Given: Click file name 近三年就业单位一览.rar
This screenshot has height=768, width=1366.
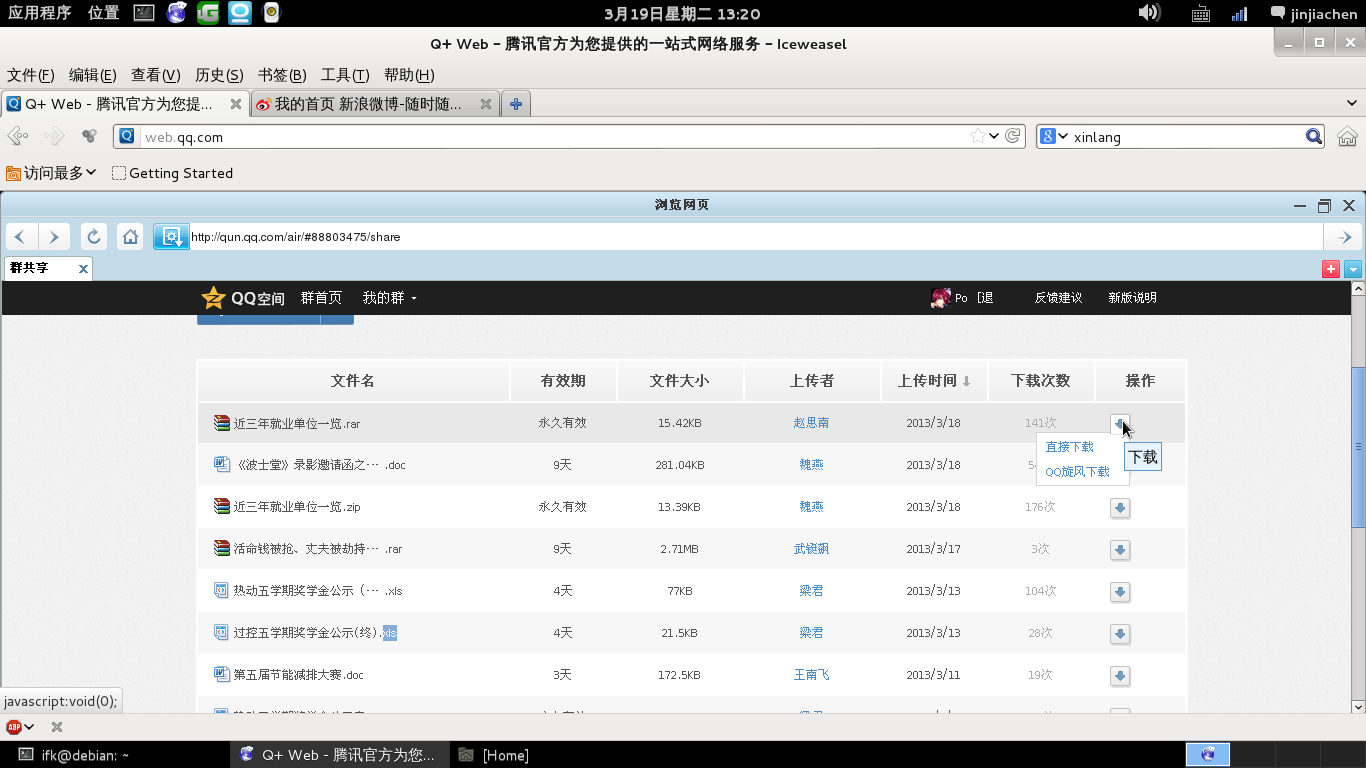Looking at the screenshot, I should pos(297,424).
